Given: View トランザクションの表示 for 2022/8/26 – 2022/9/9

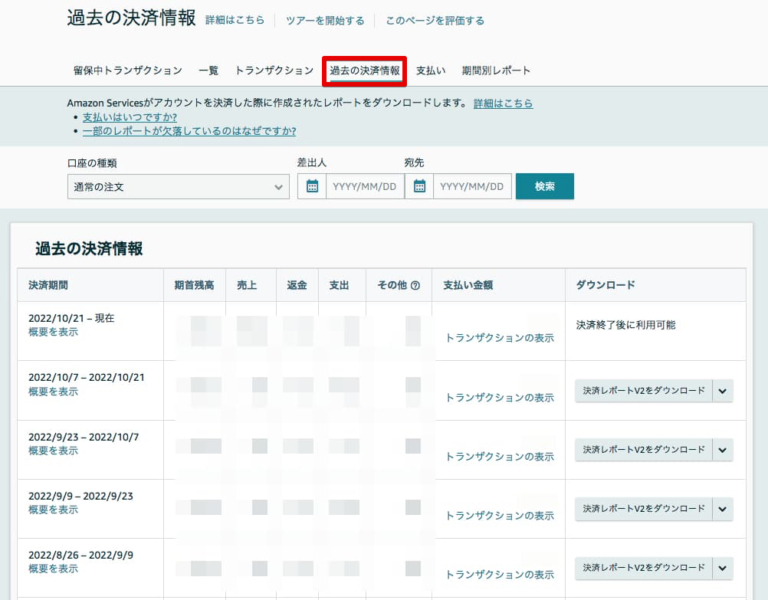Looking at the screenshot, I should (500, 575).
